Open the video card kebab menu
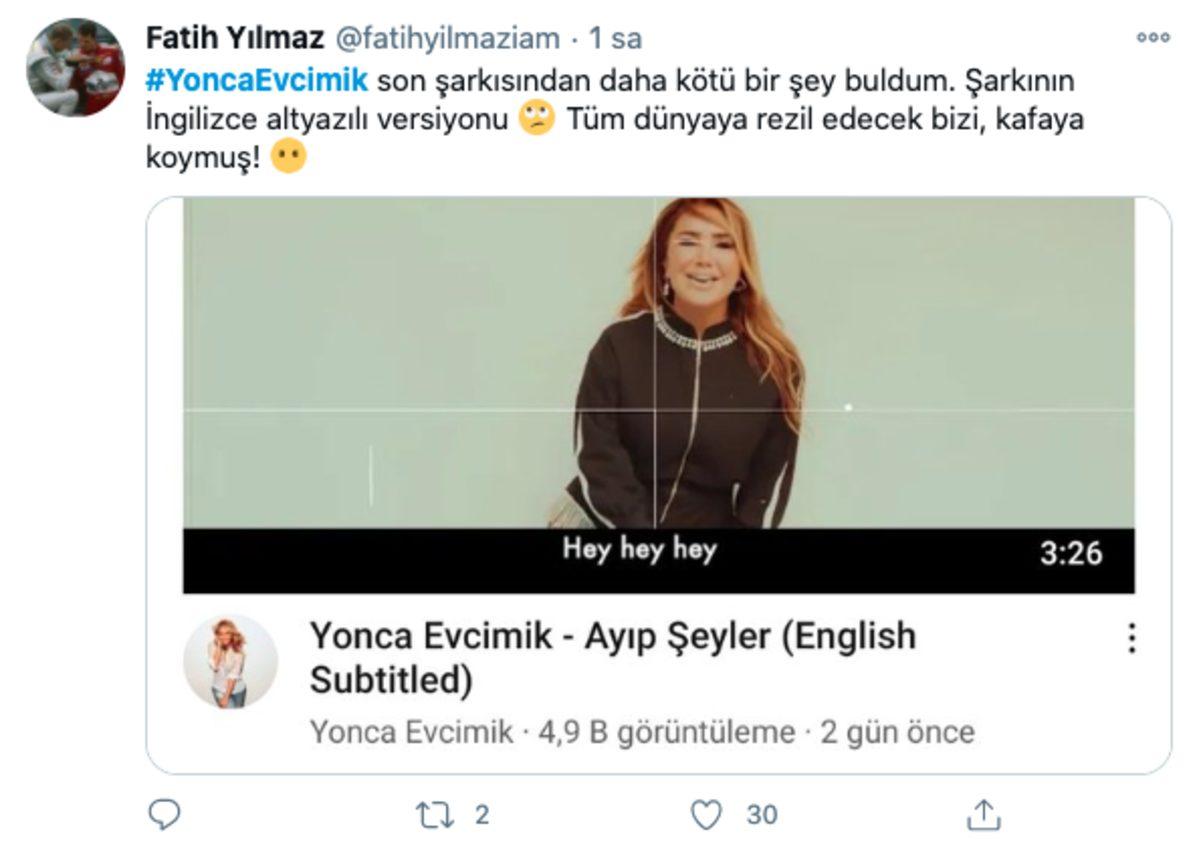The image size is (1200, 850). tap(1131, 637)
